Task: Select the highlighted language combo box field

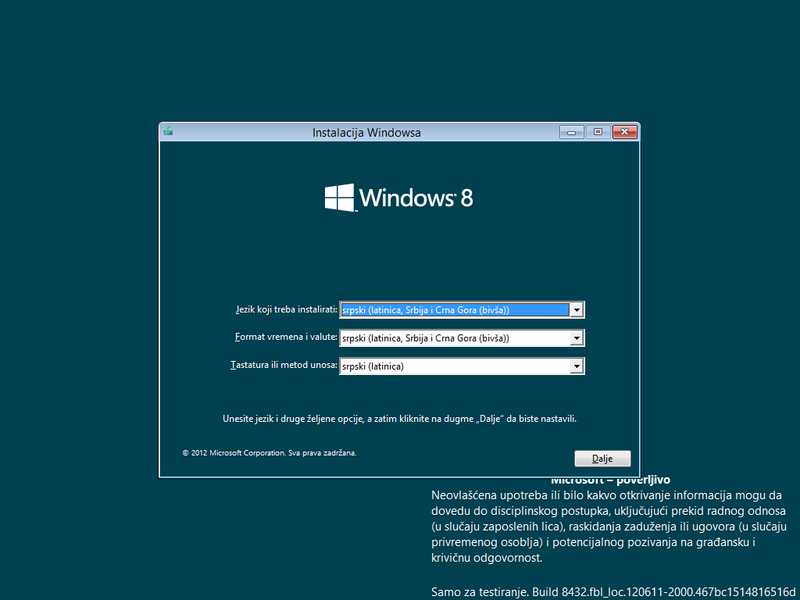Action: (x=462, y=310)
